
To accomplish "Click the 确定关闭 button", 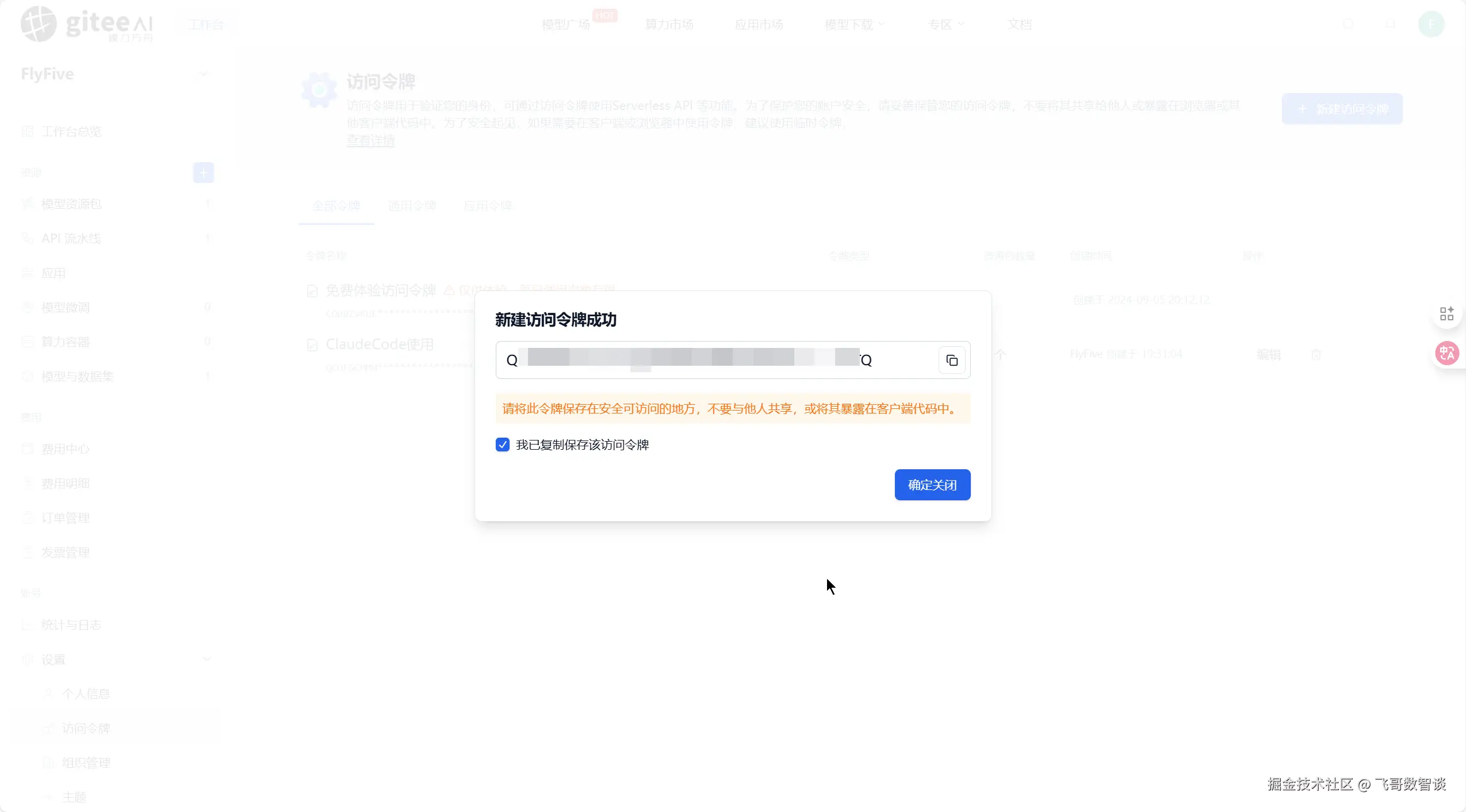I will point(932,485).
